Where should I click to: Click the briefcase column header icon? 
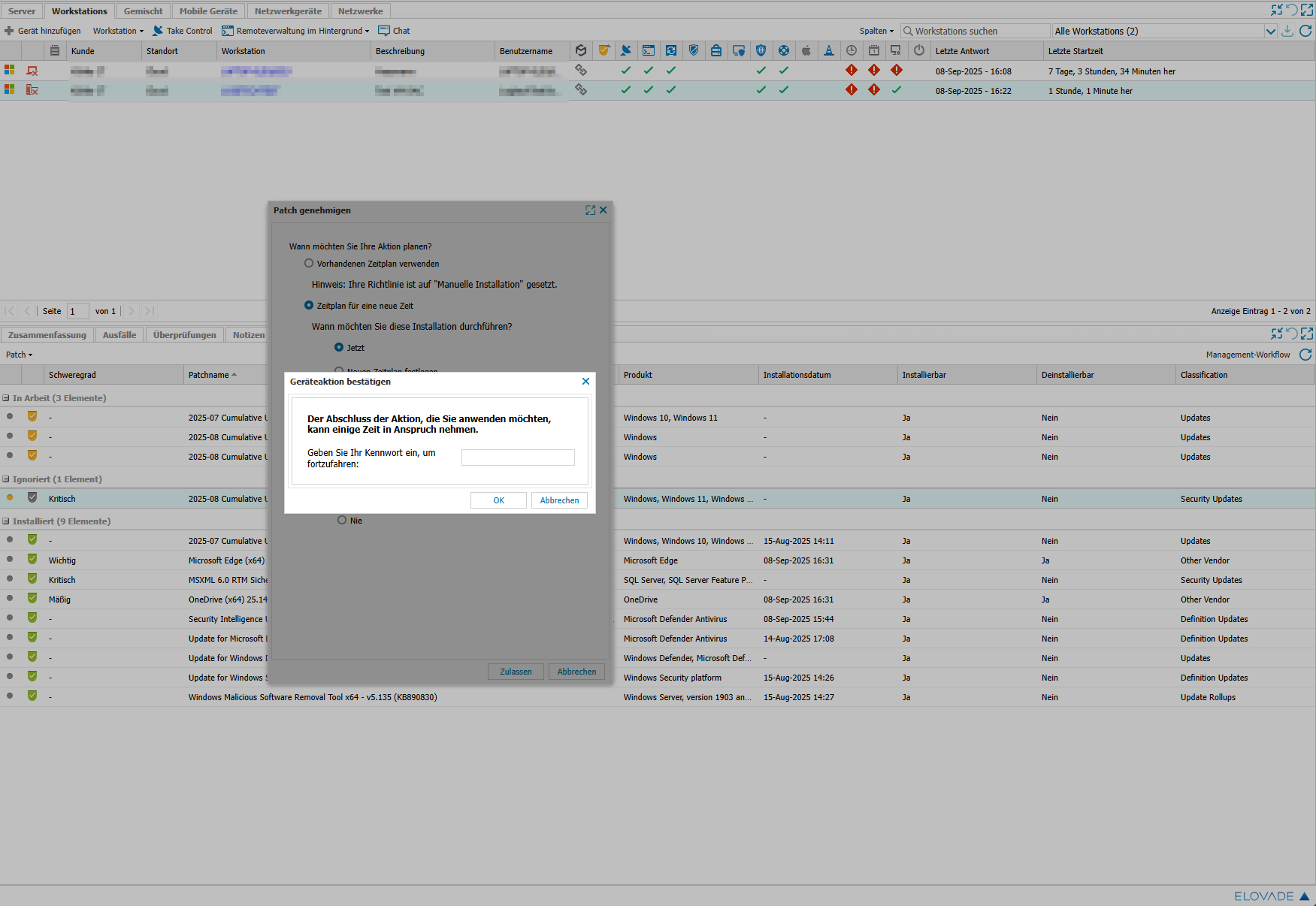(715, 51)
